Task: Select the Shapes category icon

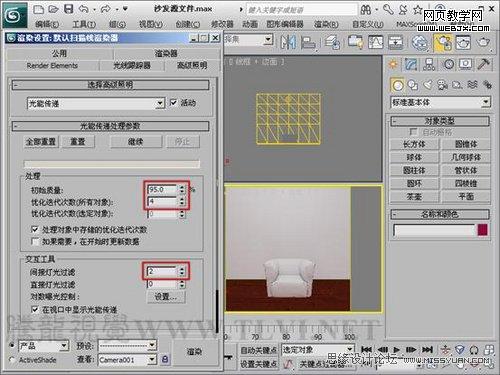Action: (413, 85)
